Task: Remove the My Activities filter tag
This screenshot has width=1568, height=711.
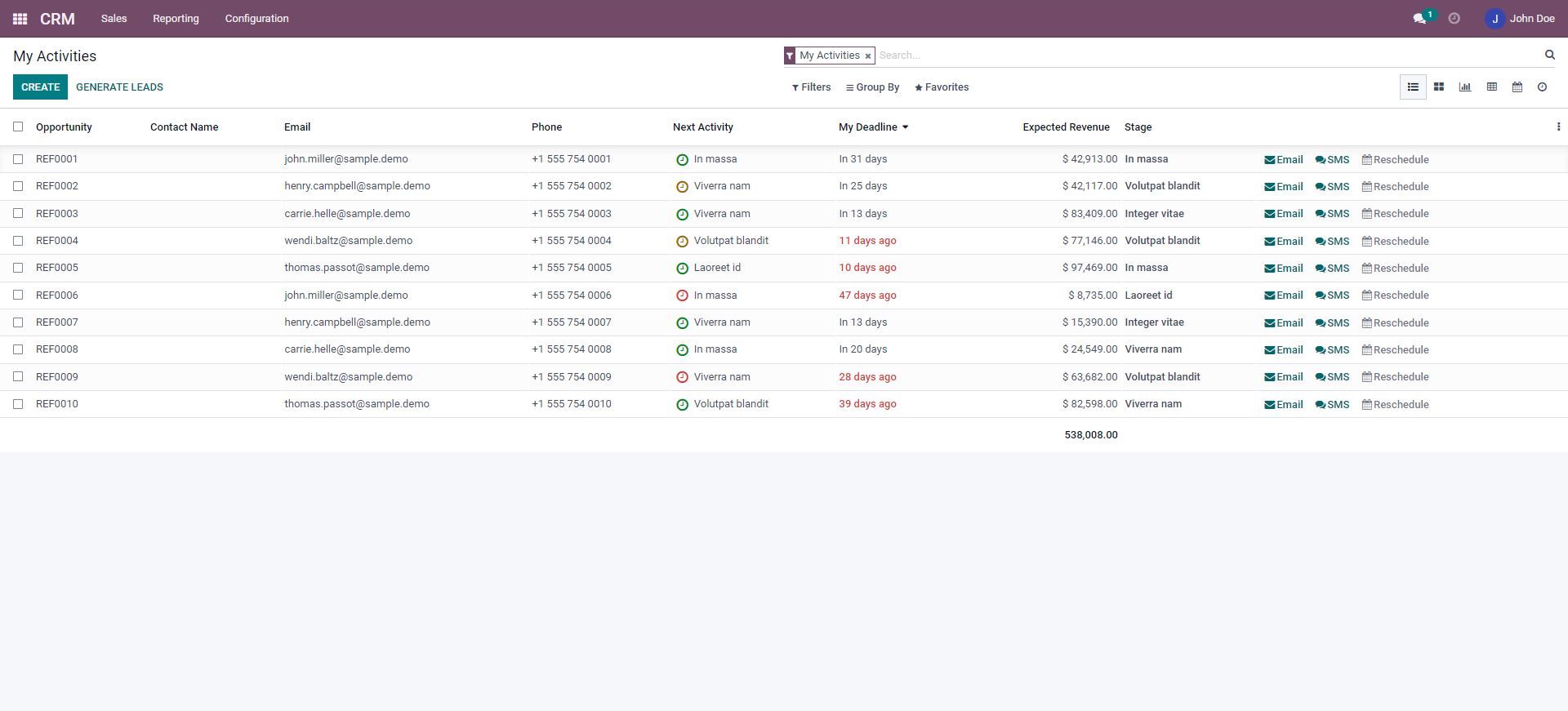Action: [867, 56]
